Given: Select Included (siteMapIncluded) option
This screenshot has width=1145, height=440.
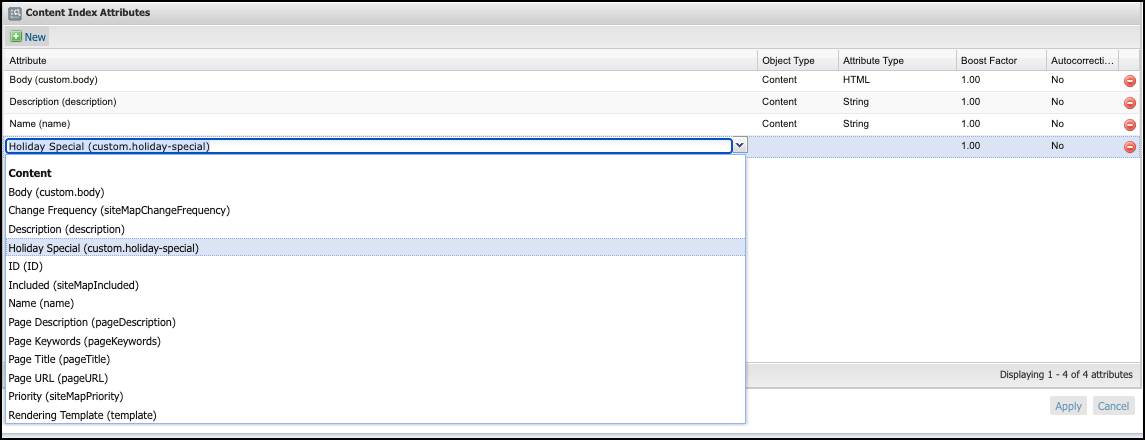Looking at the screenshot, I should pos(375,285).
